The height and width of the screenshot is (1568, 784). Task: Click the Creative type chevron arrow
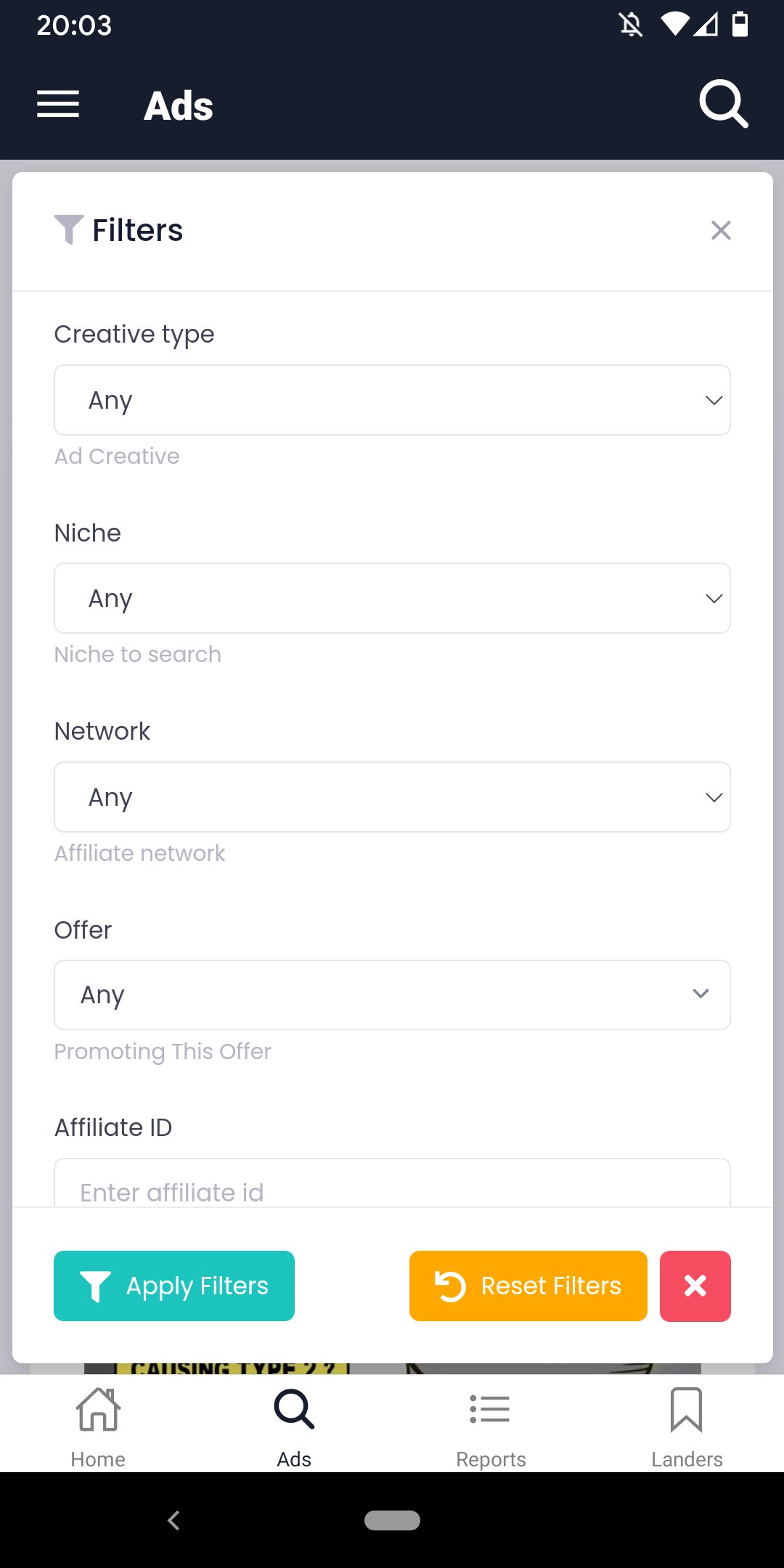tap(714, 401)
